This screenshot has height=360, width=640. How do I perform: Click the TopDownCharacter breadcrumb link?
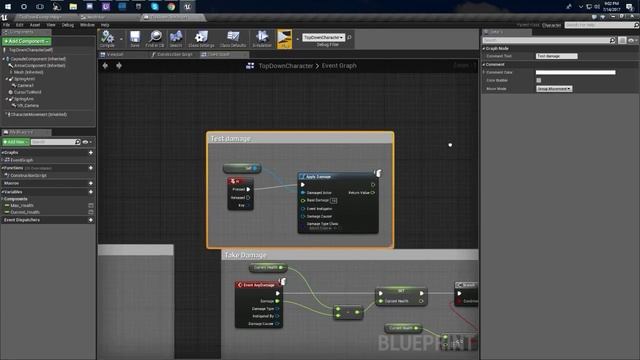[286, 66]
